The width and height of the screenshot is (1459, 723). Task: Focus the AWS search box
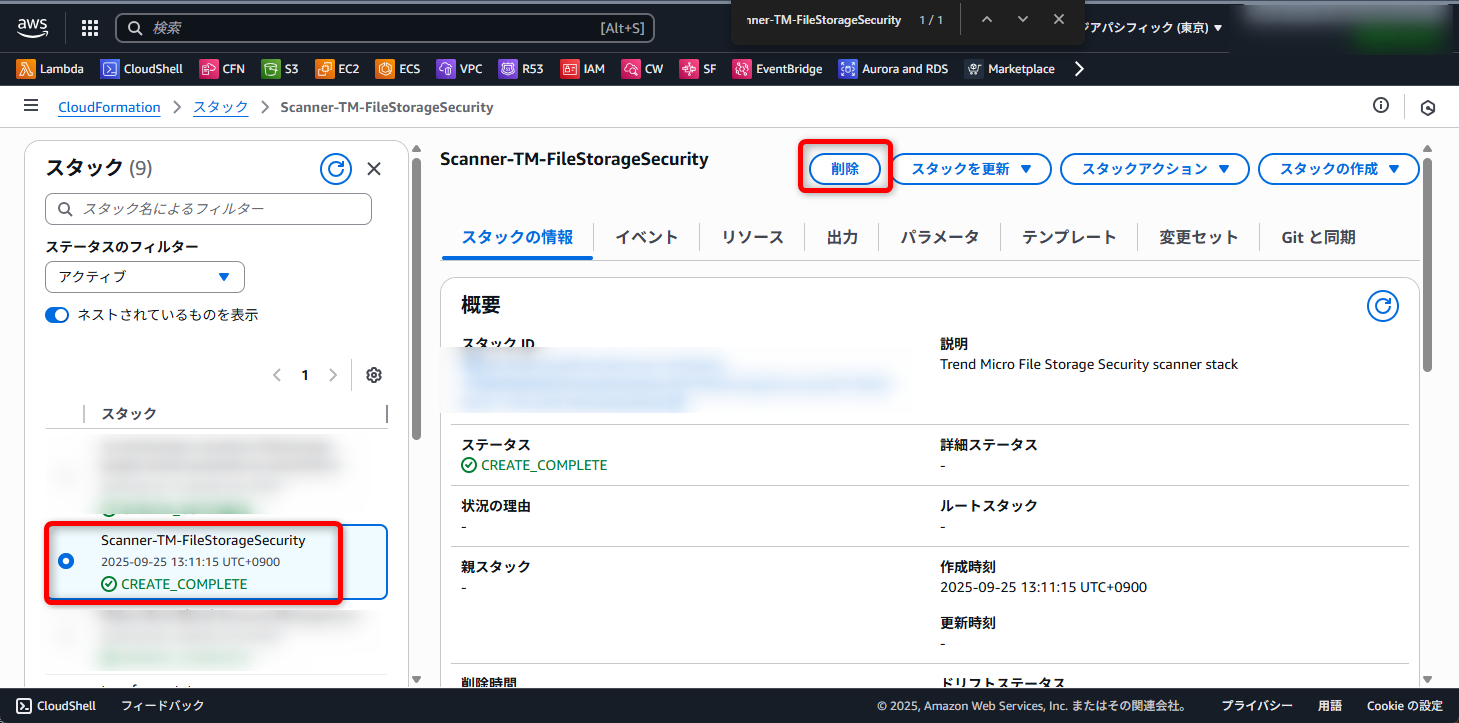tap(385, 28)
